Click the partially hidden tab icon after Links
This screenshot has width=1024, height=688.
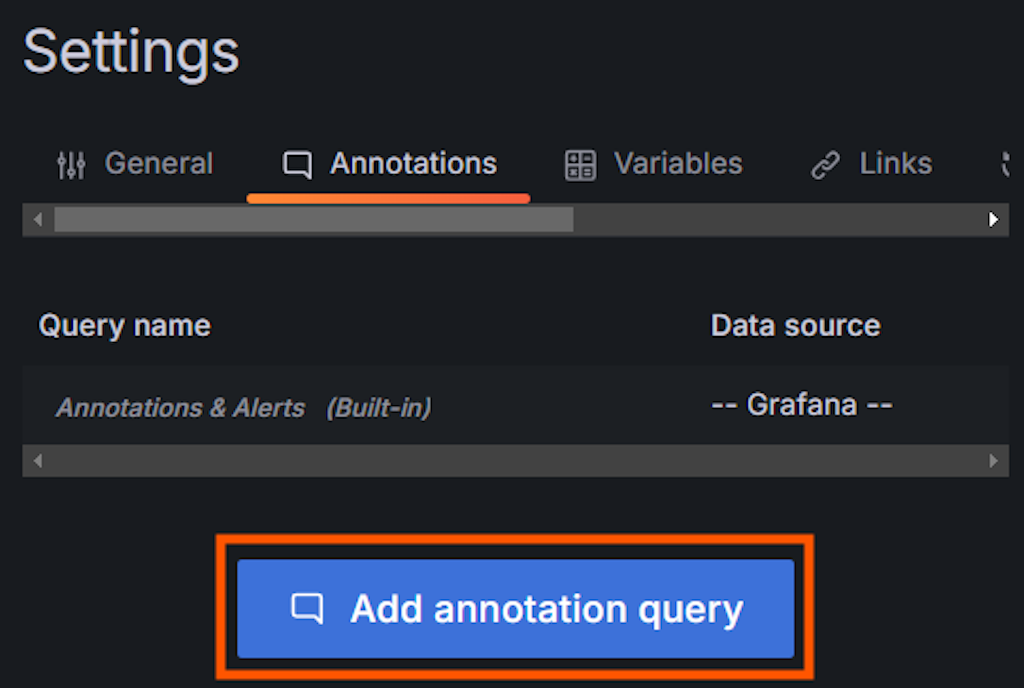pos(1006,164)
